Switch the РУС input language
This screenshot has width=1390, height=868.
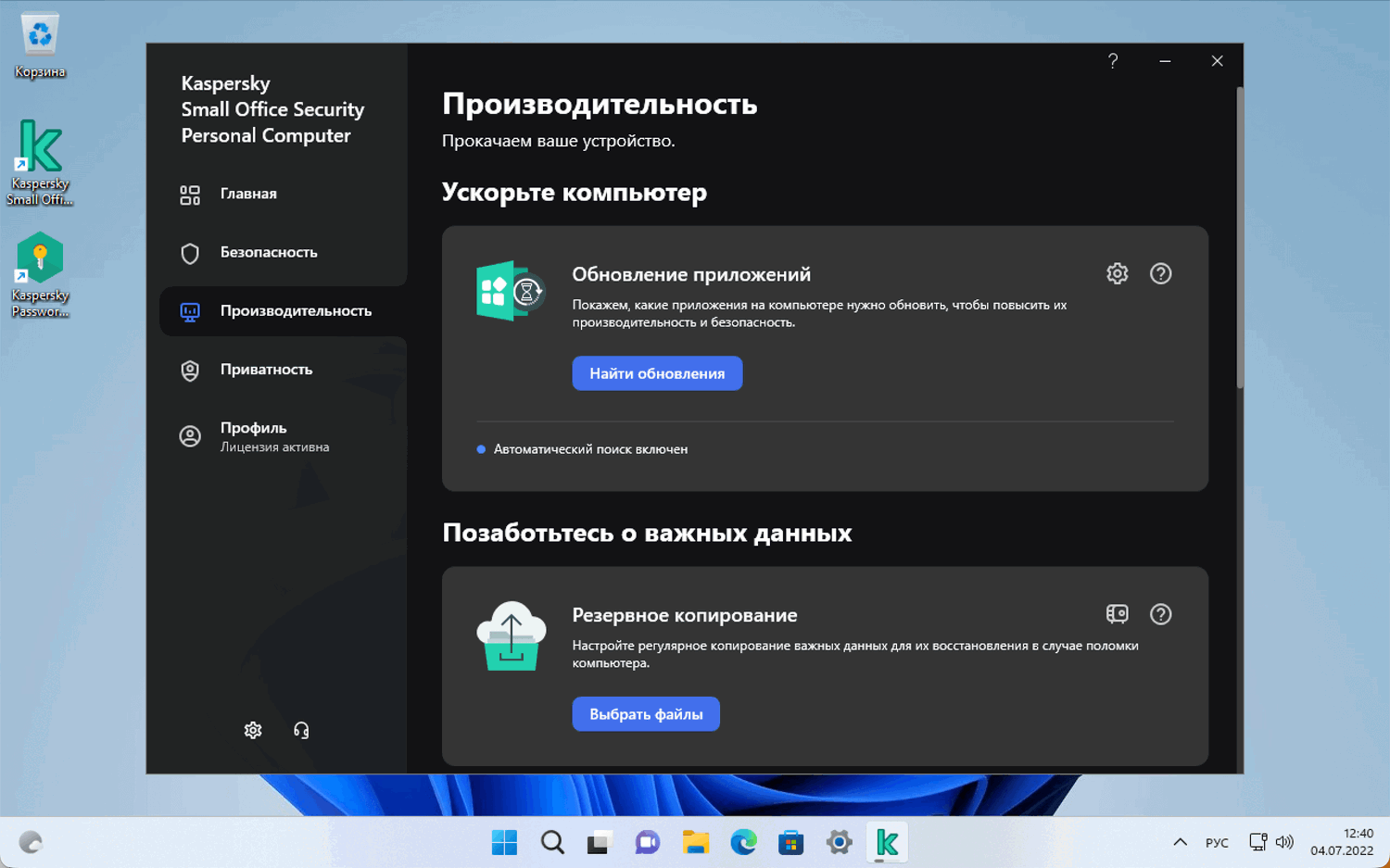pos(1217,842)
